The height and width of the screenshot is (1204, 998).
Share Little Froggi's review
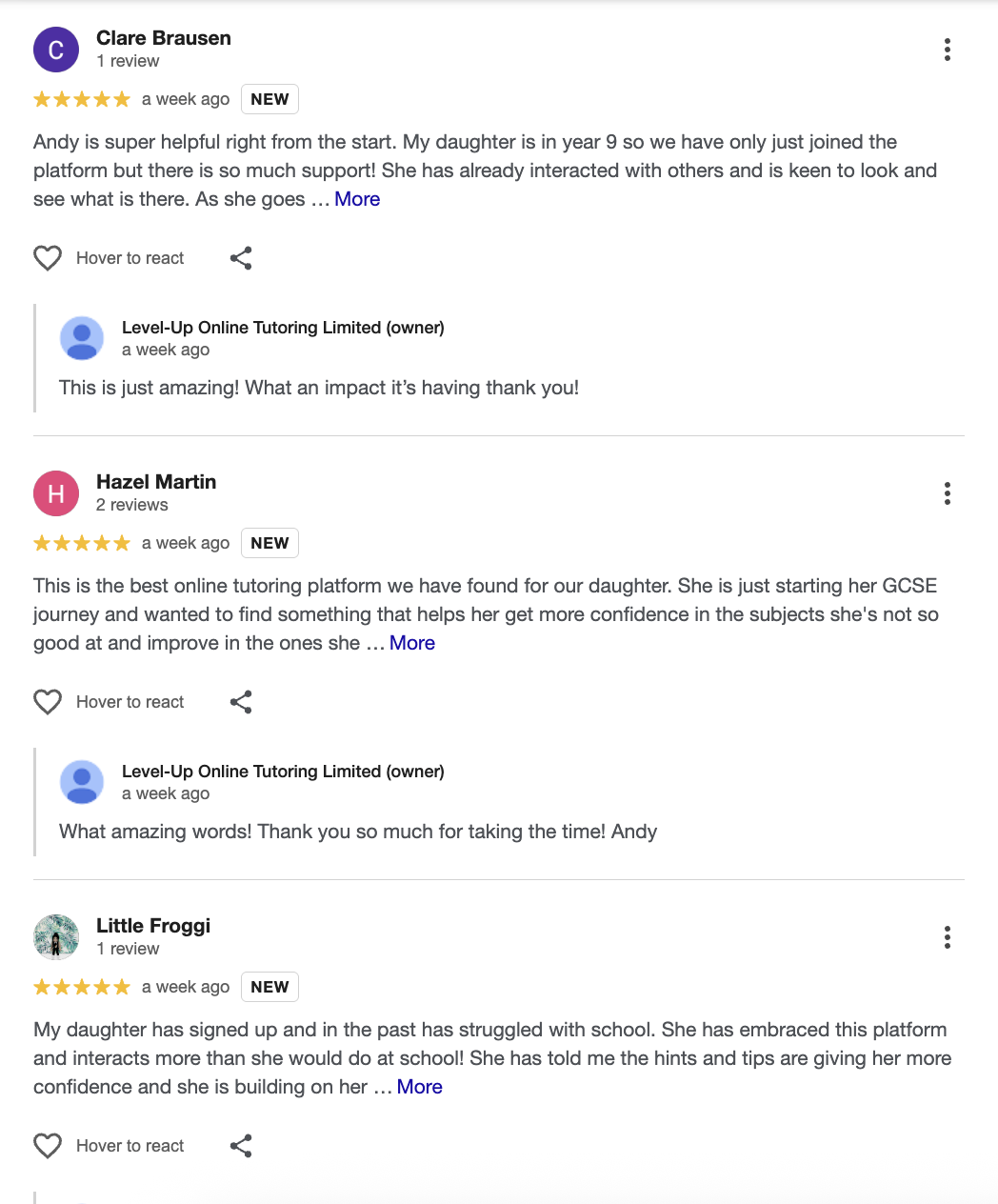coord(241,1146)
